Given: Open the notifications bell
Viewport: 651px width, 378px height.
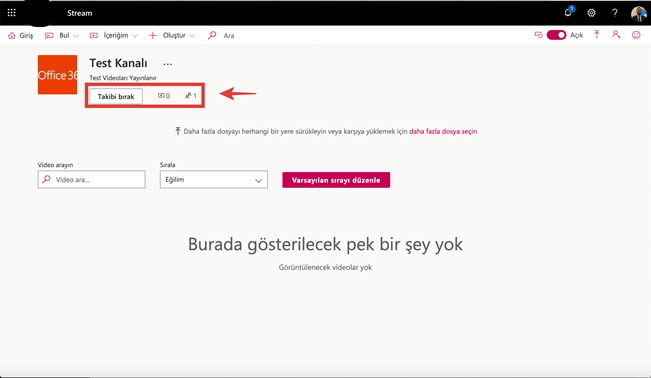Looking at the screenshot, I should [568, 12].
